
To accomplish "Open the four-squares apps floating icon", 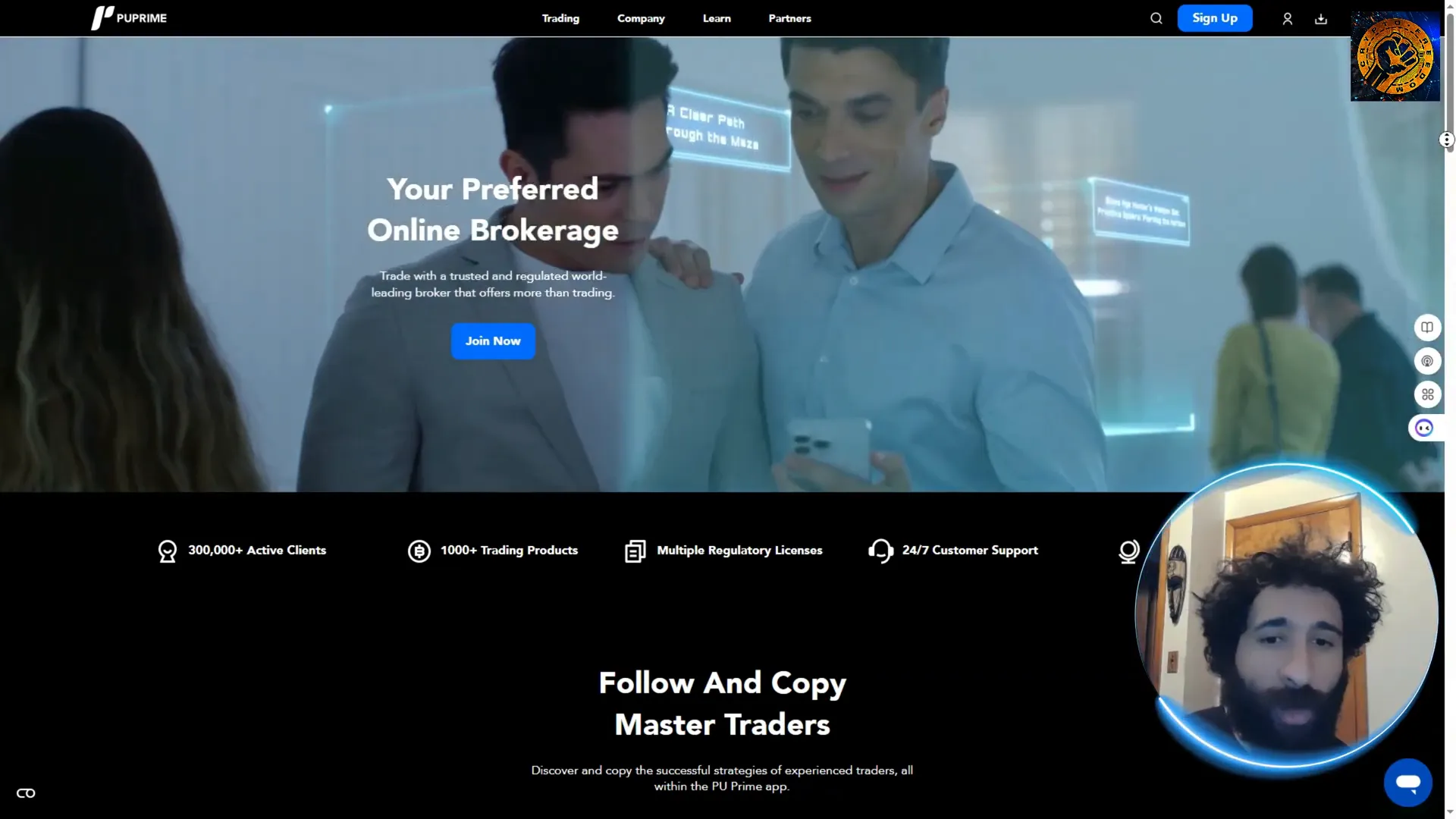I will coord(1427,394).
